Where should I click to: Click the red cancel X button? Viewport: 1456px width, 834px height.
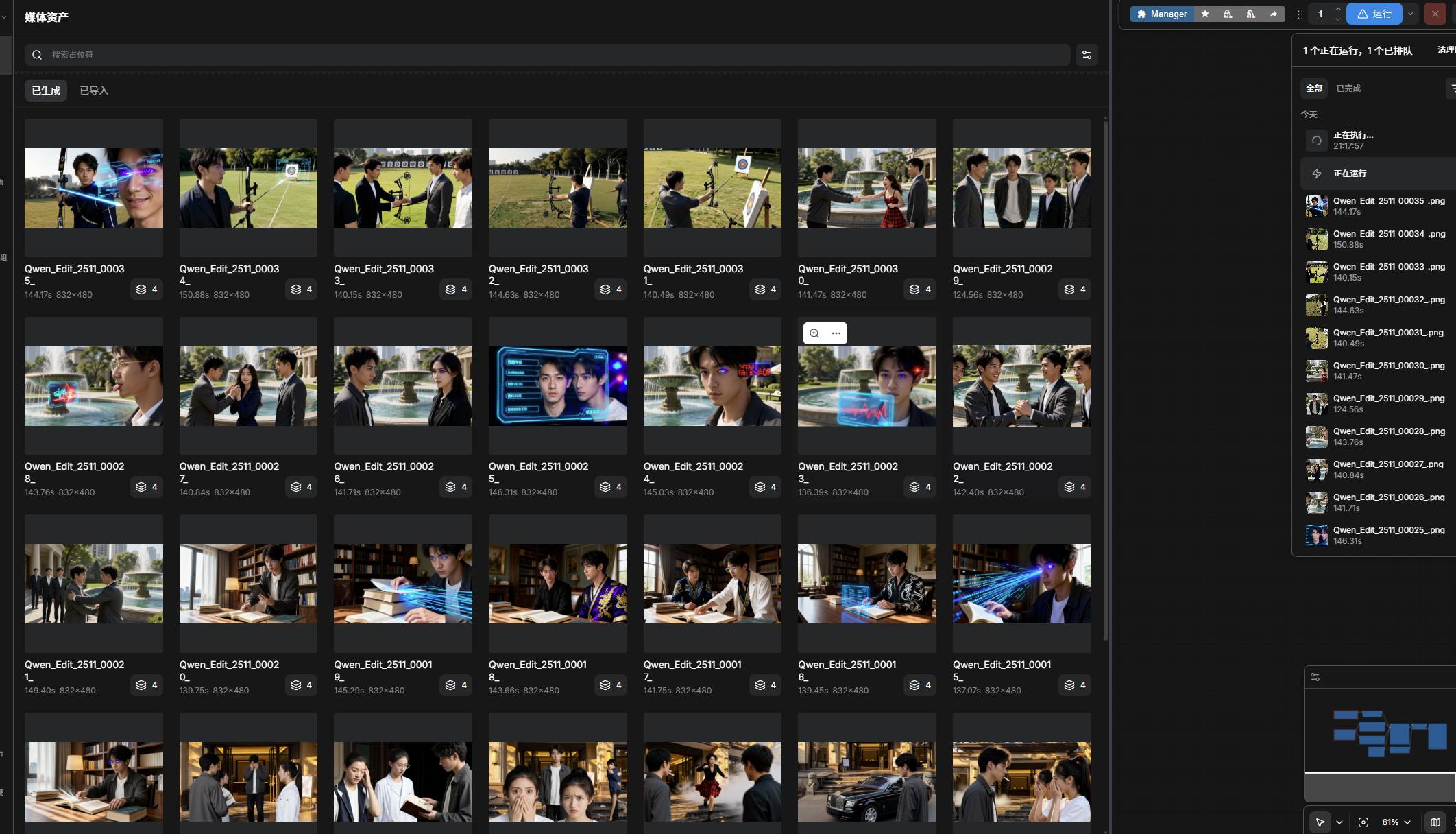point(1435,14)
